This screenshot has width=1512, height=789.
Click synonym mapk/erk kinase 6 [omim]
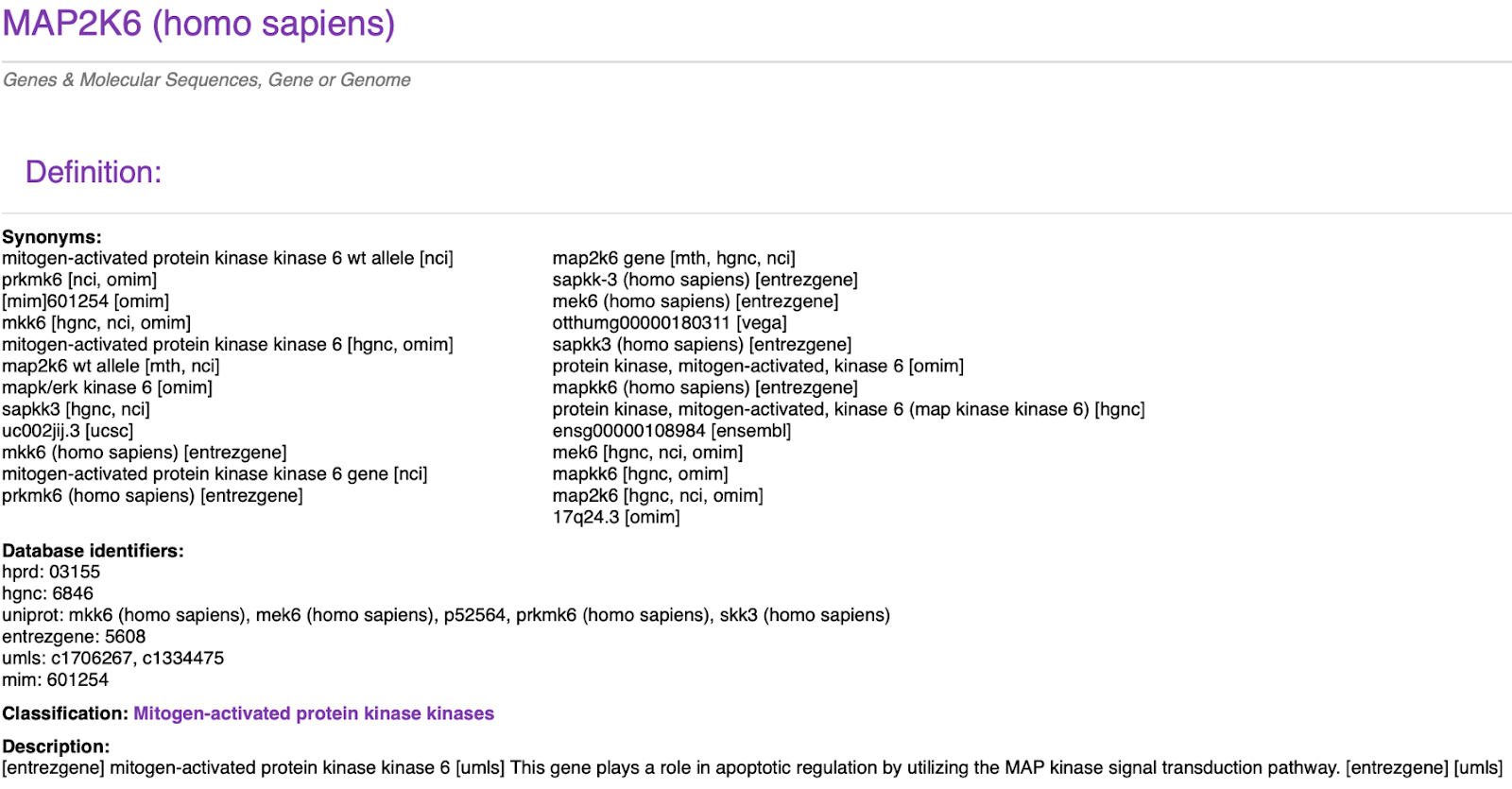pos(108,387)
